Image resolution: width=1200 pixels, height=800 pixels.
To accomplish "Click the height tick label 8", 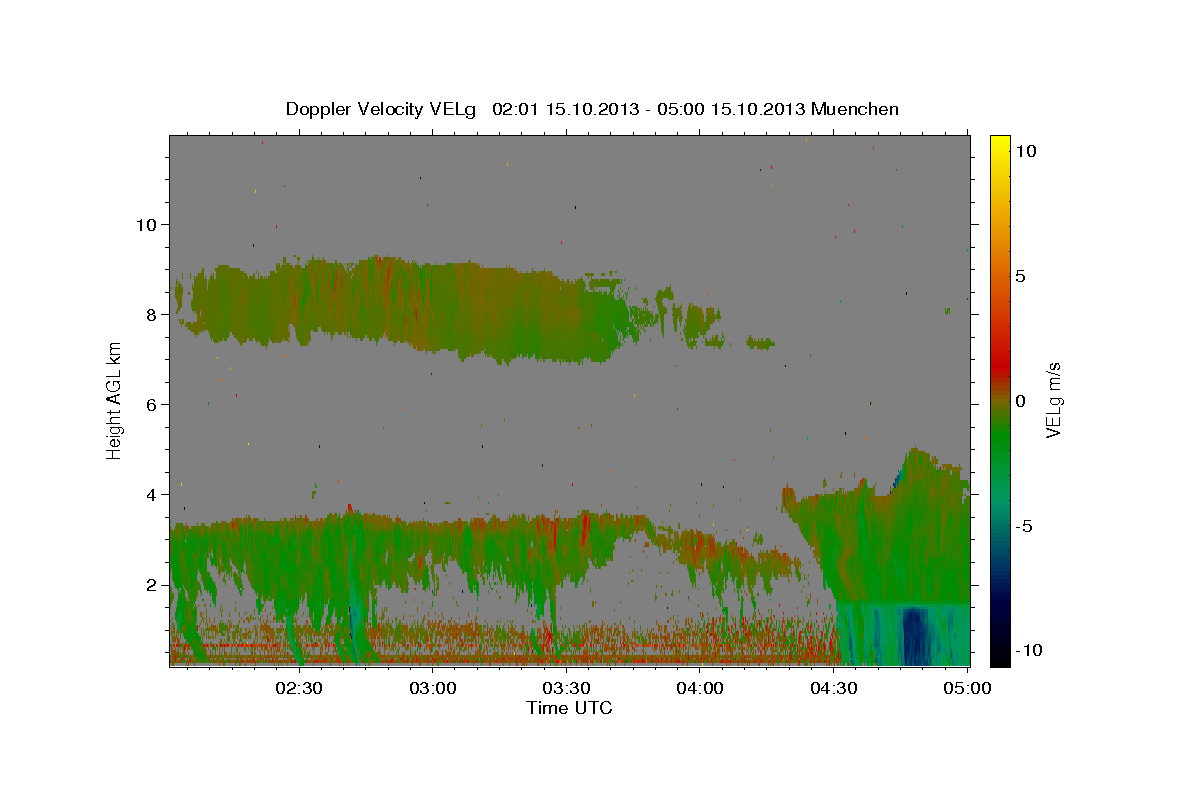I will [x=151, y=314].
